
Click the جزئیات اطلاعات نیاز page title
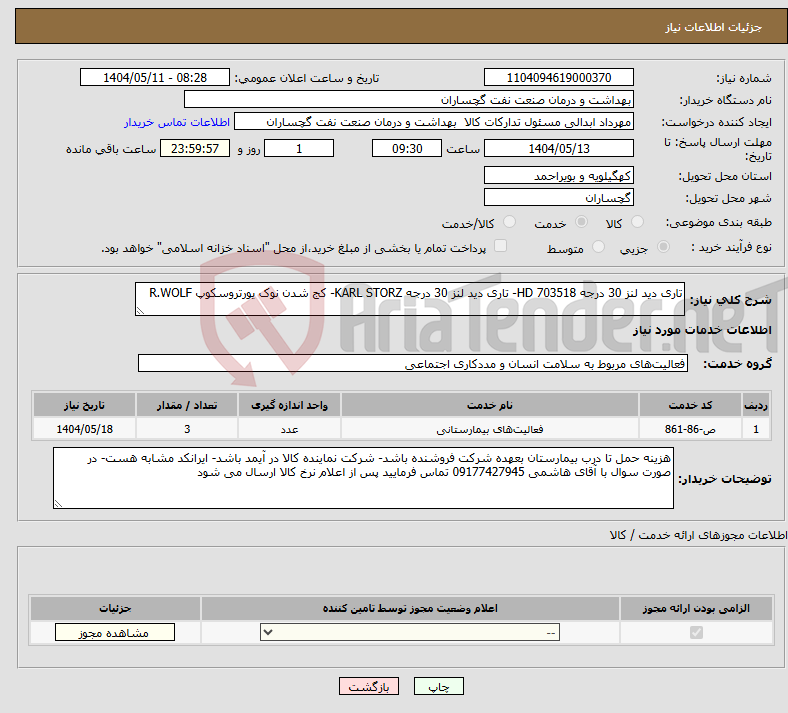pos(714,27)
